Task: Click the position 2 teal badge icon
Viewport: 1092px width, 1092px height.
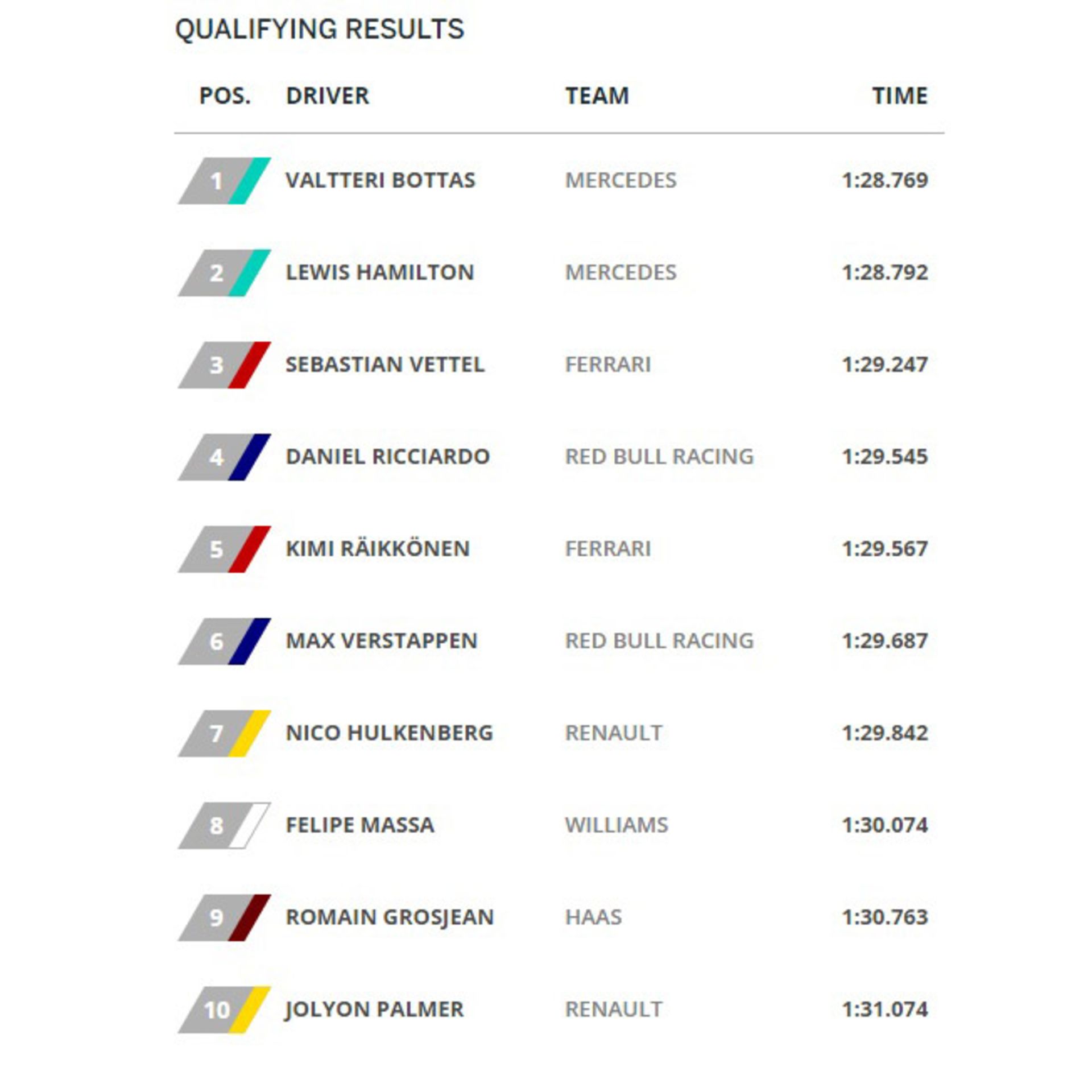Action: point(224,273)
